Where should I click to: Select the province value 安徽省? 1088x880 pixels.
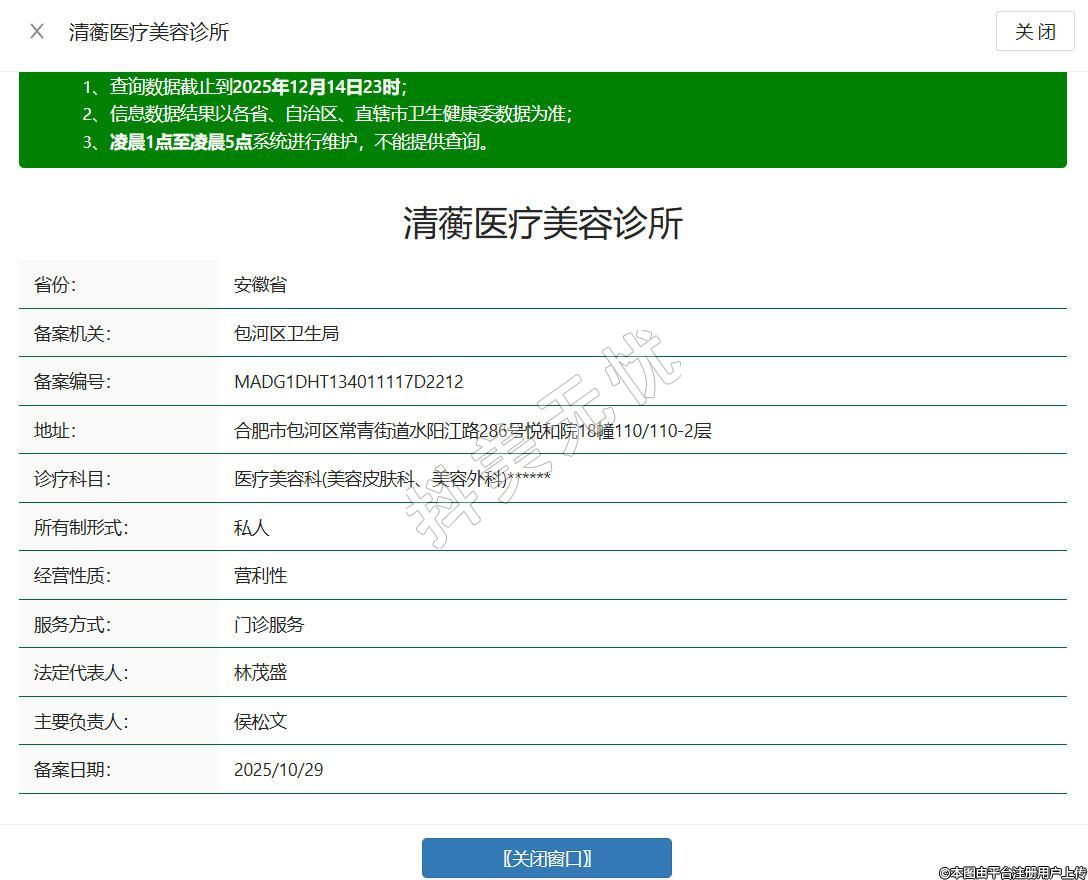[x=260, y=285]
